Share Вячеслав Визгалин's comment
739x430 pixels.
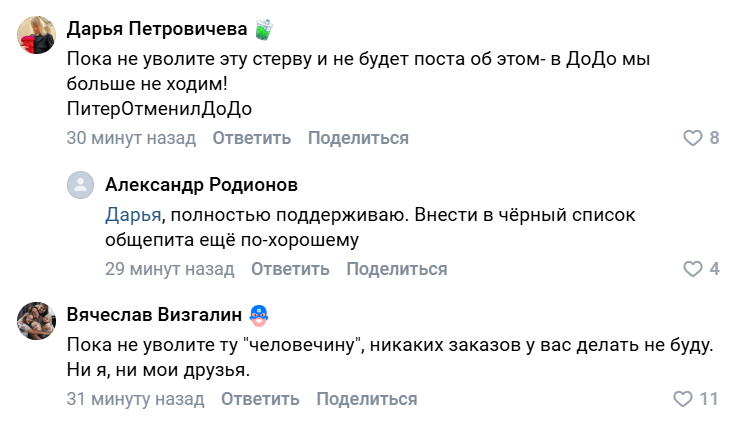(367, 399)
